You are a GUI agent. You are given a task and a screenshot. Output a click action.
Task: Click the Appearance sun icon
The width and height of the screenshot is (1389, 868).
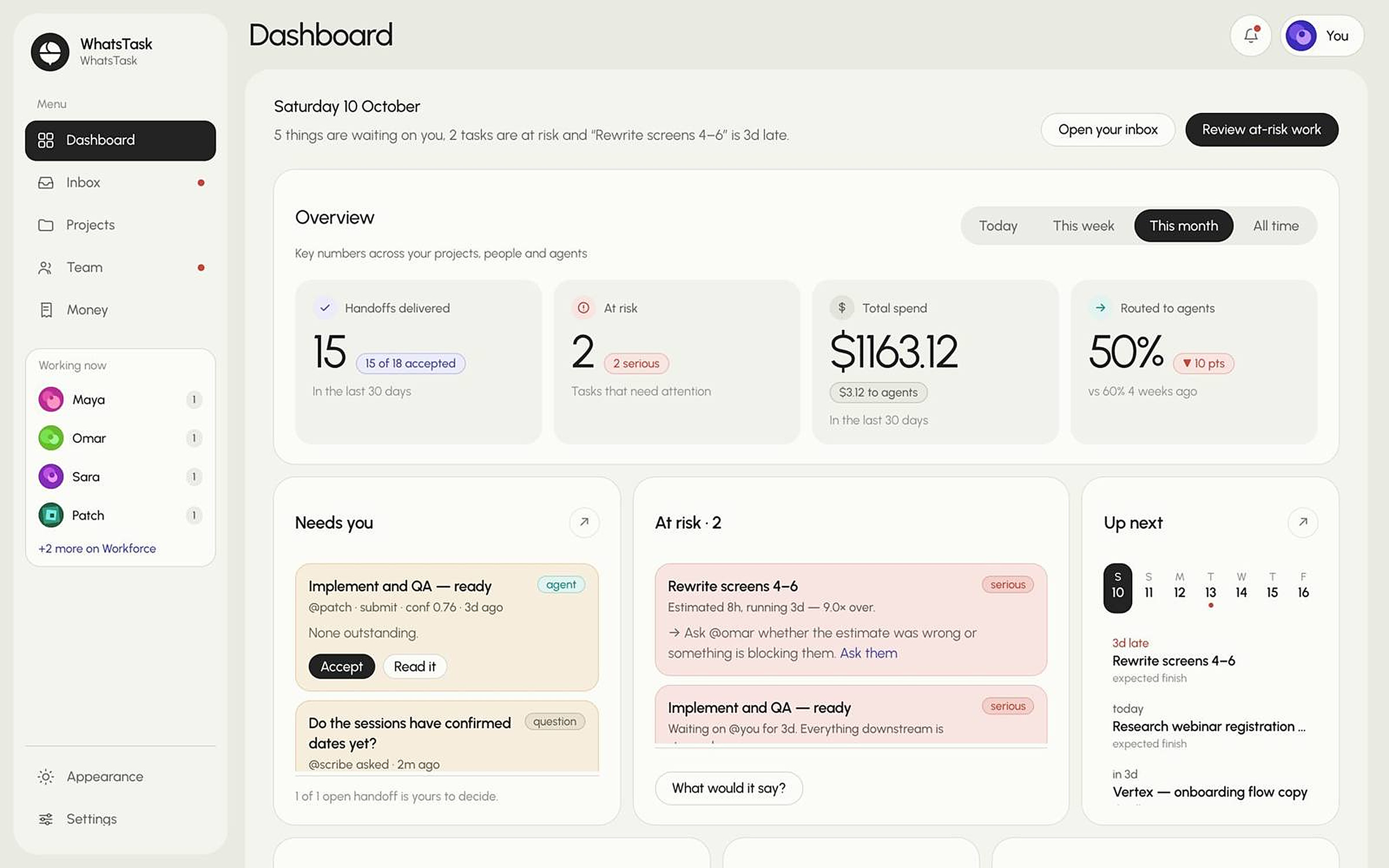click(x=46, y=777)
